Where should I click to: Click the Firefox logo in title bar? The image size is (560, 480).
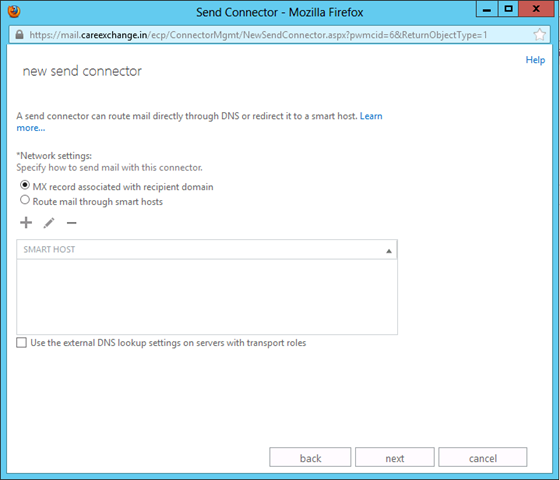coord(14,11)
